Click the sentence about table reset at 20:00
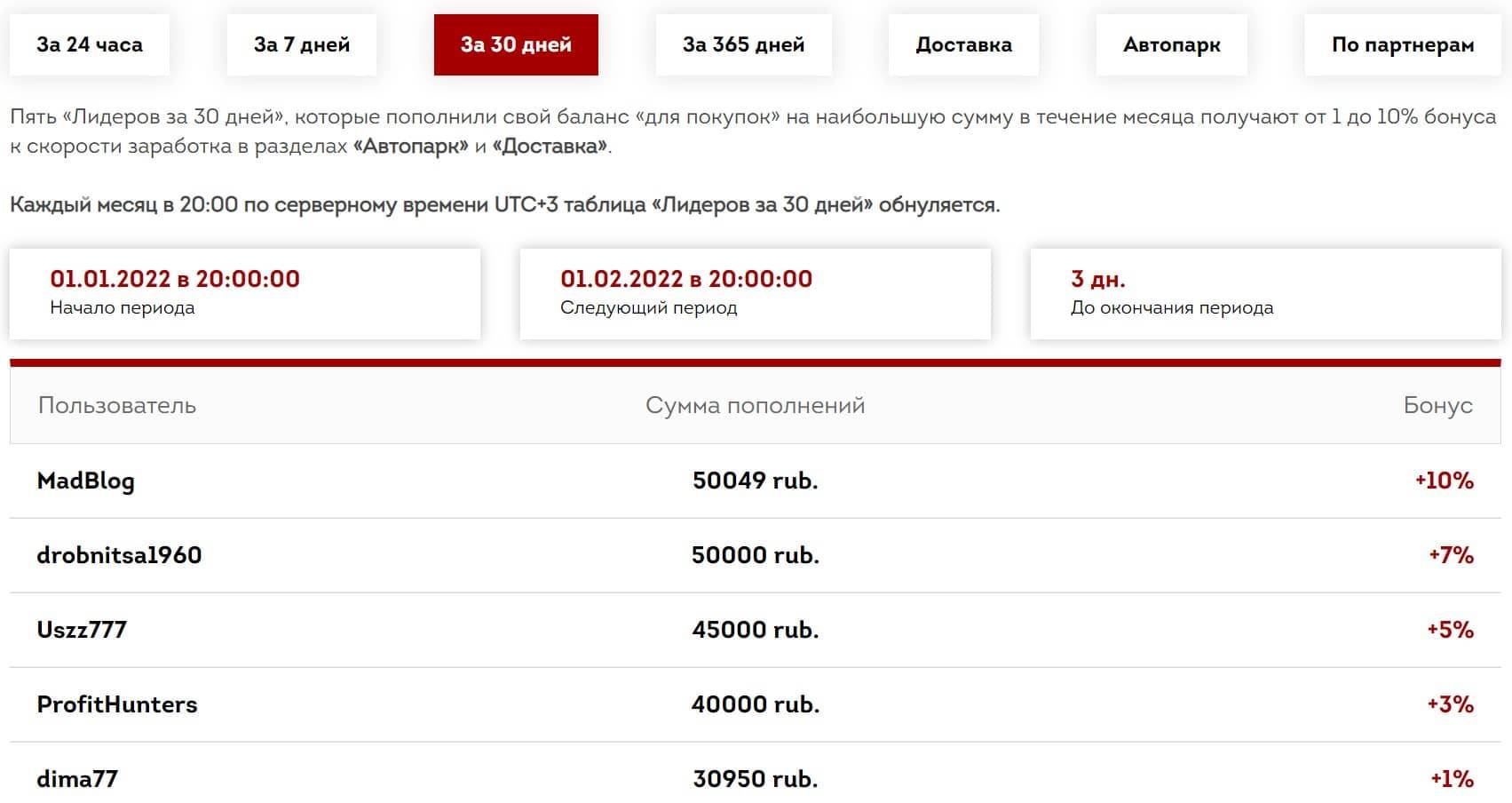The height and width of the screenshot is (803, 1512). tap(505, 205)
